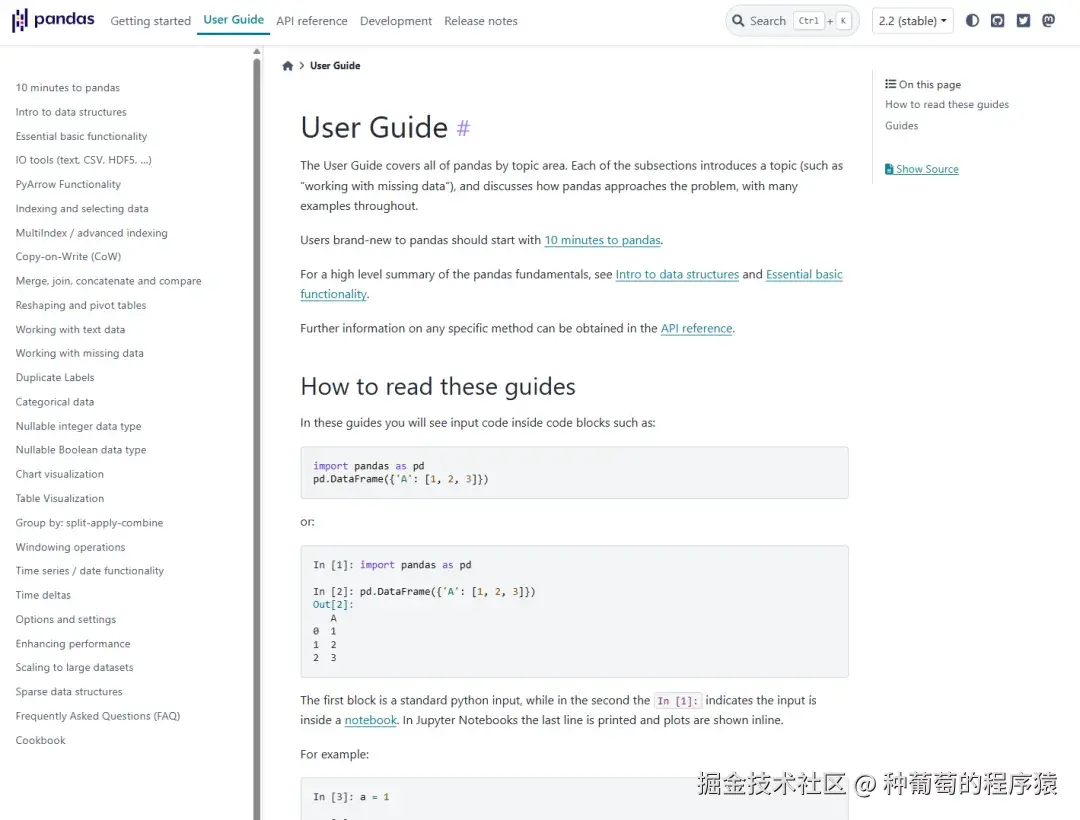Open 'Chart visualization' sidebar entry
This screenshot has height=820, width=1080.
59,474
